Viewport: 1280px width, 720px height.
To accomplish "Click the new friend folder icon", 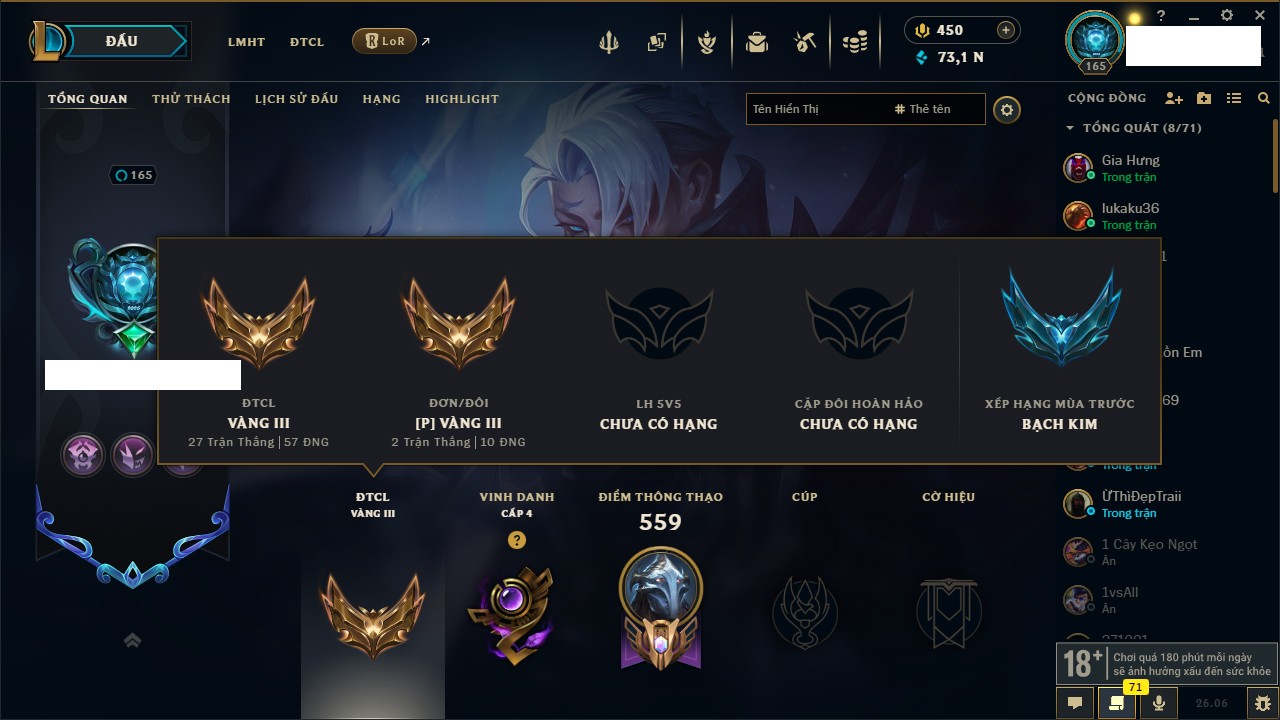I will click(1204, 98).
